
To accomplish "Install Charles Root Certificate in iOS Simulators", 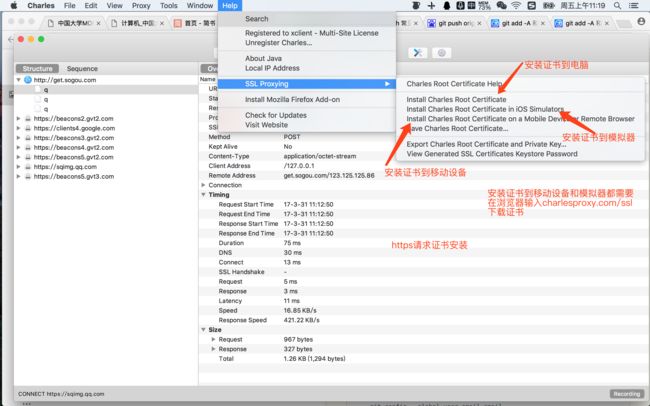I will pos(520,109).
